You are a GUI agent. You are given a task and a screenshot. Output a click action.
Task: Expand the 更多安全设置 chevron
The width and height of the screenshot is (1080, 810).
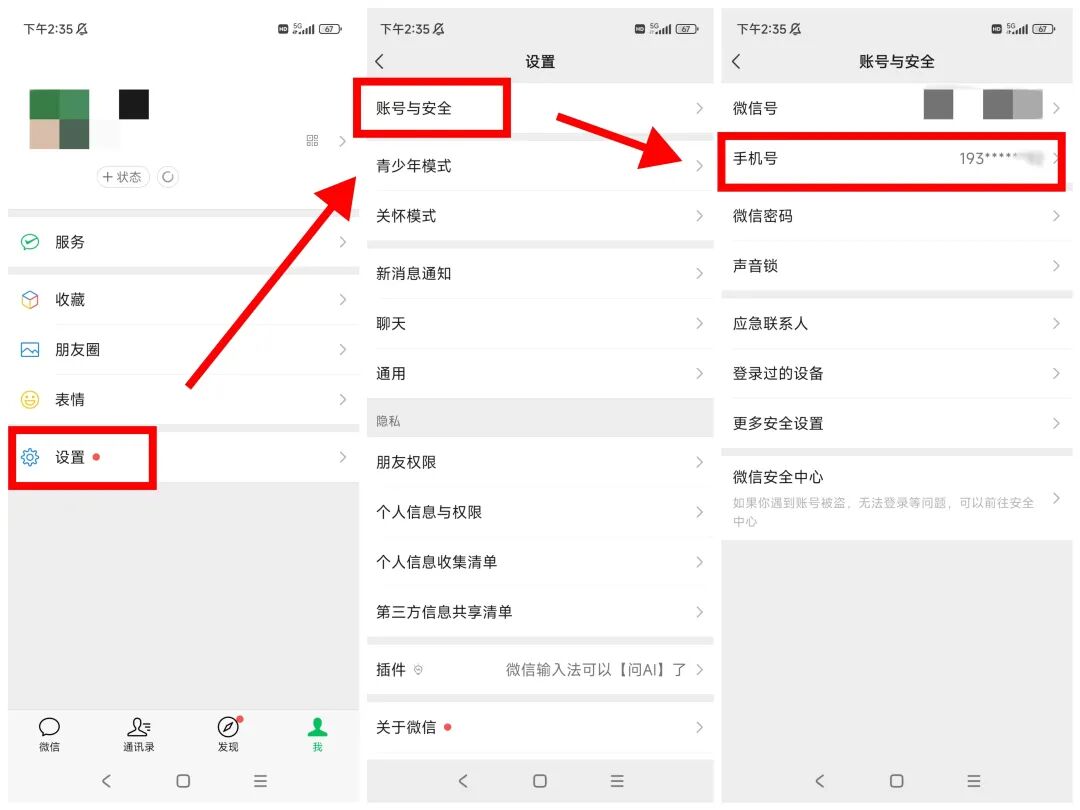(x=1058, y=423)
